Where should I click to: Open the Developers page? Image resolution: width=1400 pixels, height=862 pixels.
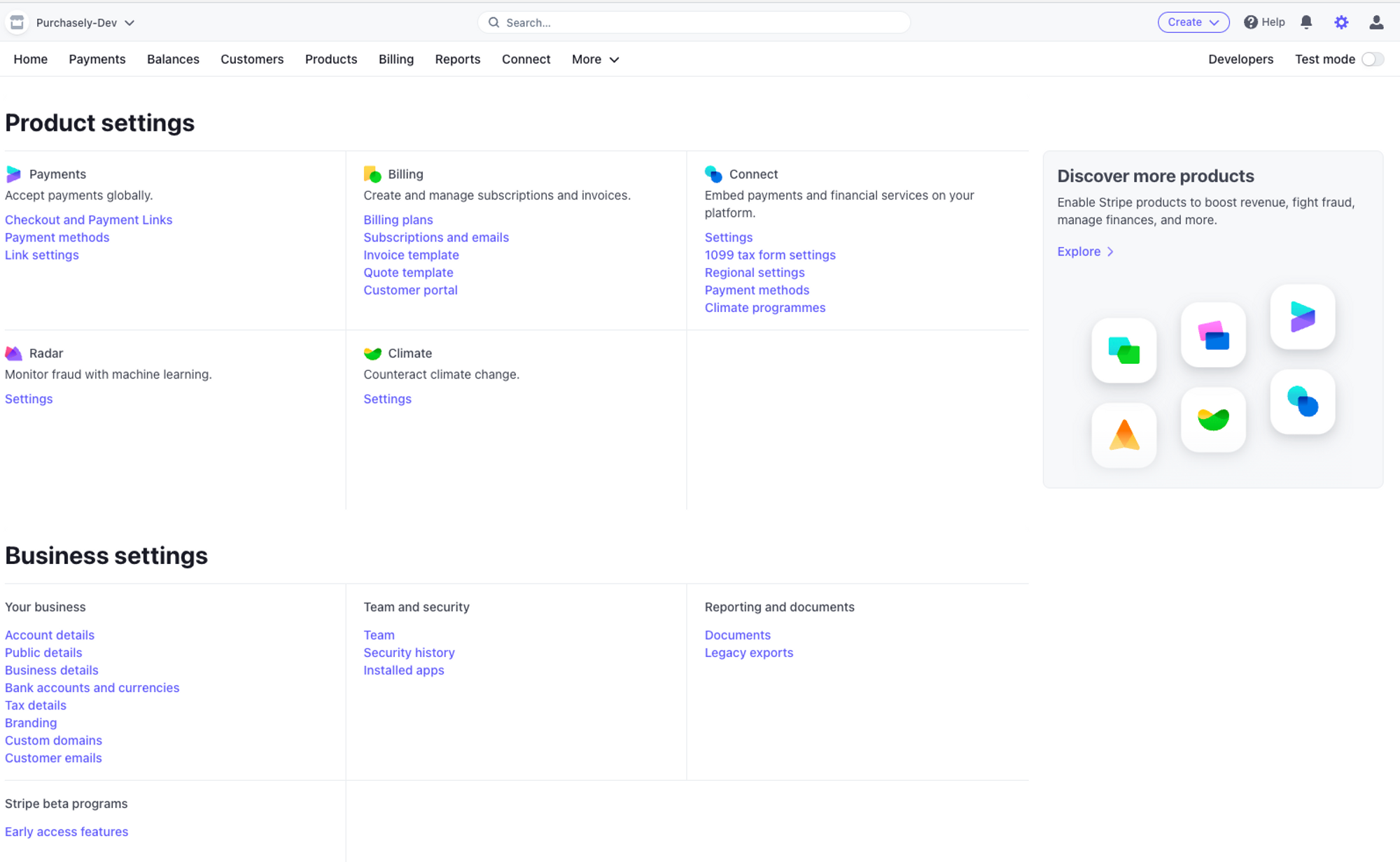coord(1240,59)
